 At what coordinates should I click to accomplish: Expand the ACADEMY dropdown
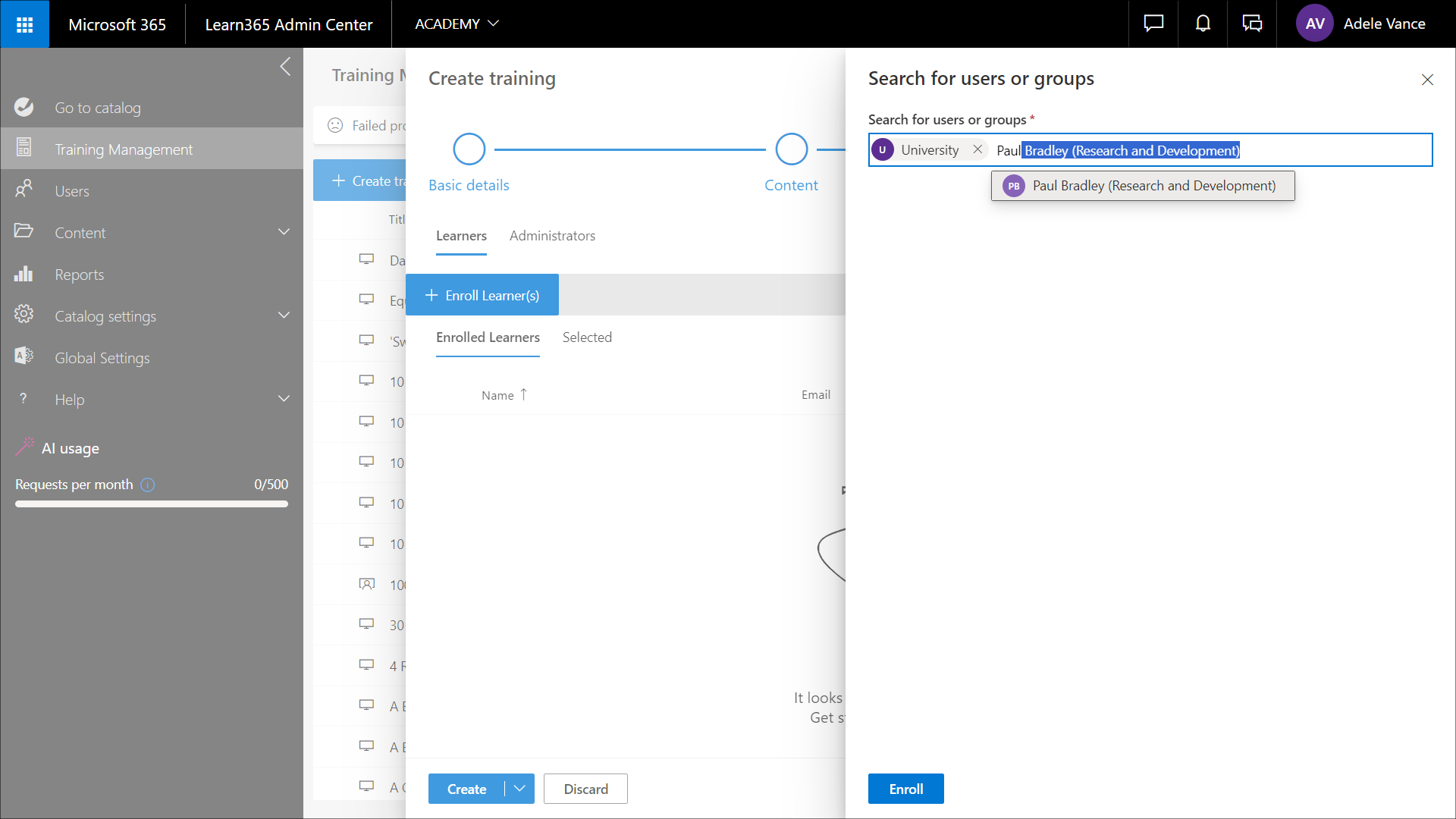point(457,24)
